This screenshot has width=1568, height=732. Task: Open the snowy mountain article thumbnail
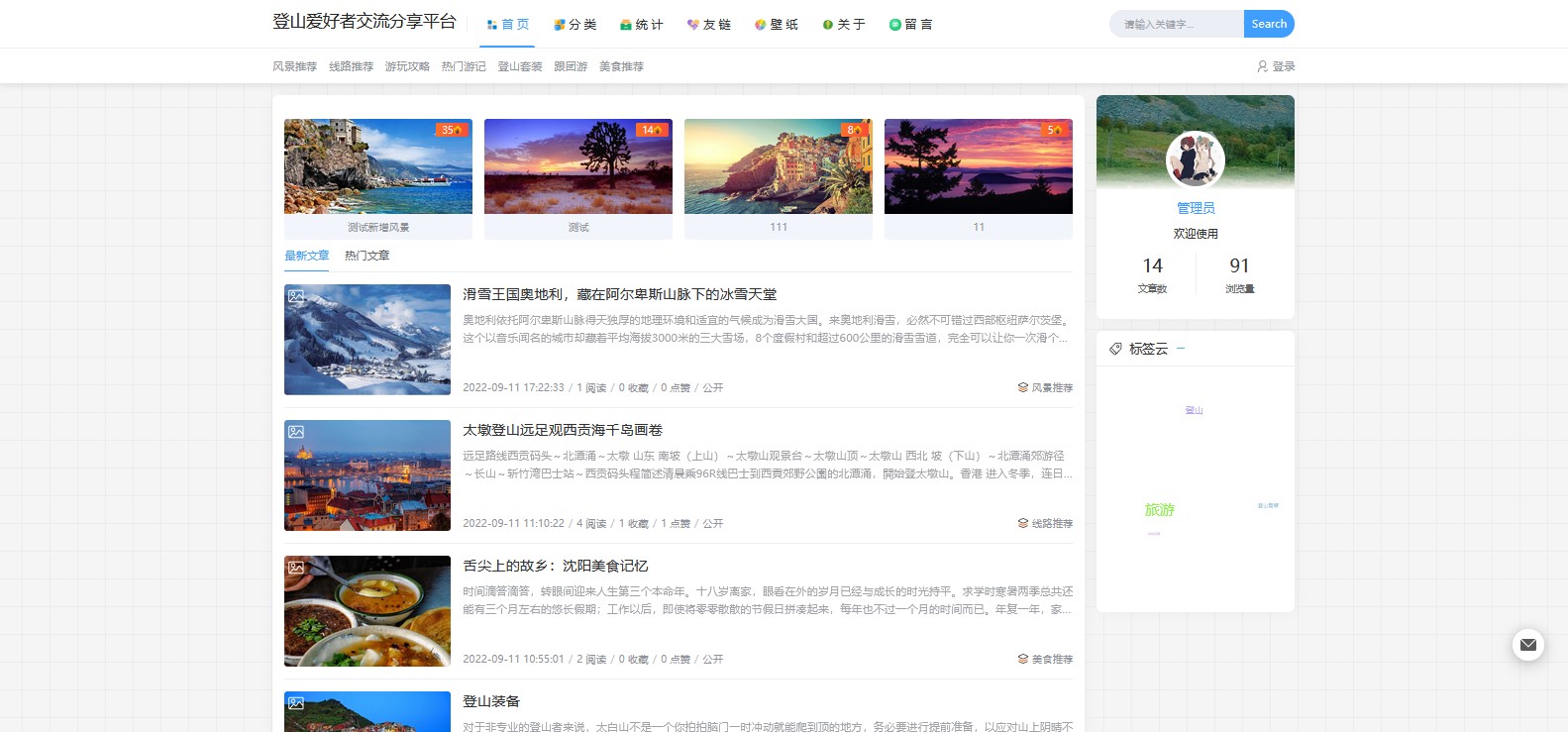click(367, 340)
